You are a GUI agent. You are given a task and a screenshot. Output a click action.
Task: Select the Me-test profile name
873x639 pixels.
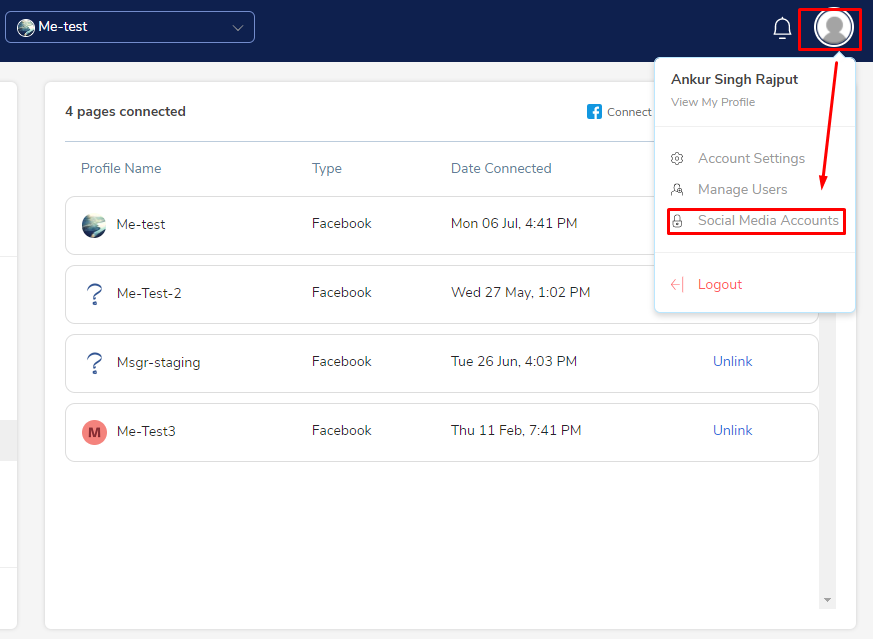141,224
